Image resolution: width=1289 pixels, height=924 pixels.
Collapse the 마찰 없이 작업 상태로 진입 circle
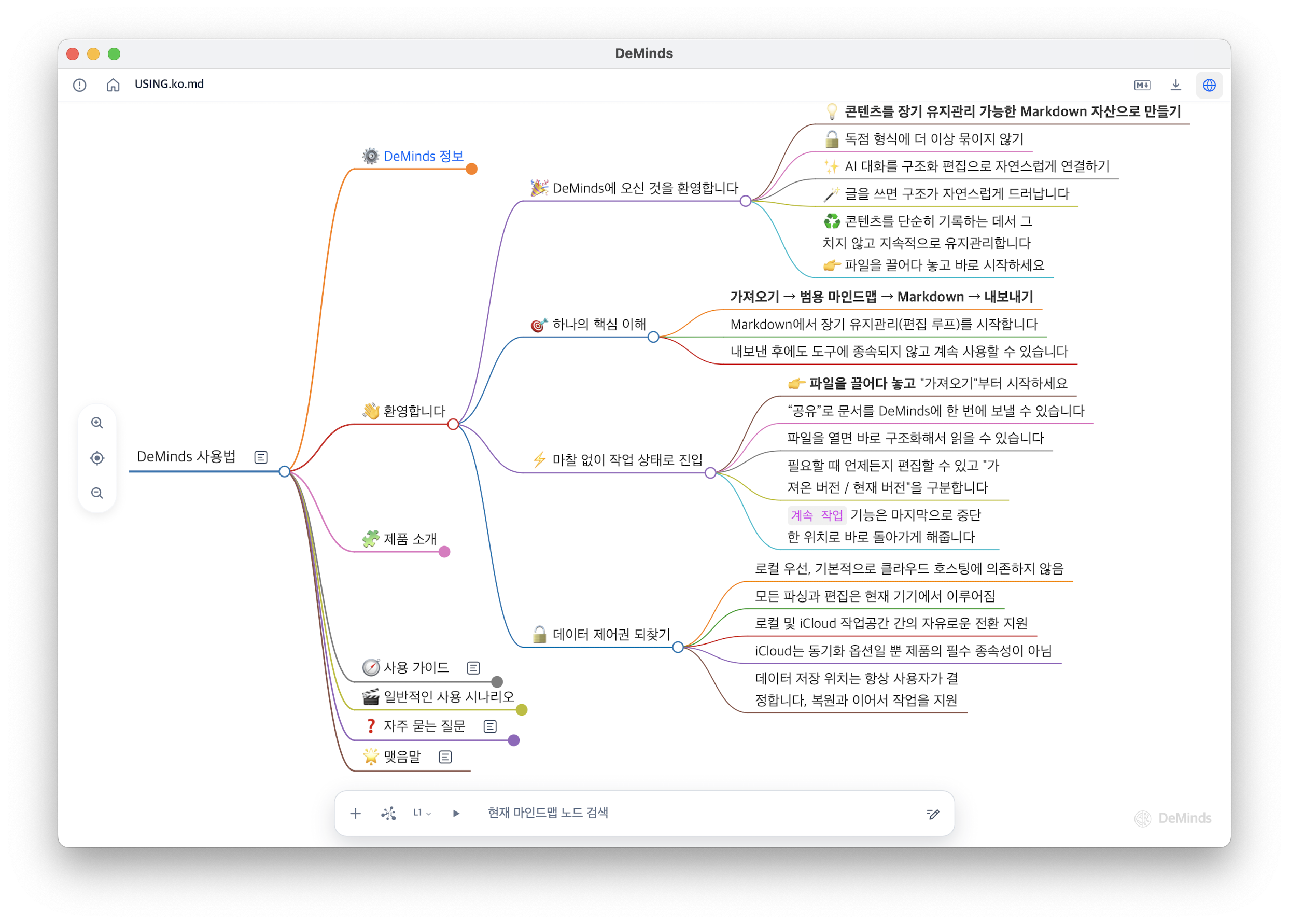point(710,473)
